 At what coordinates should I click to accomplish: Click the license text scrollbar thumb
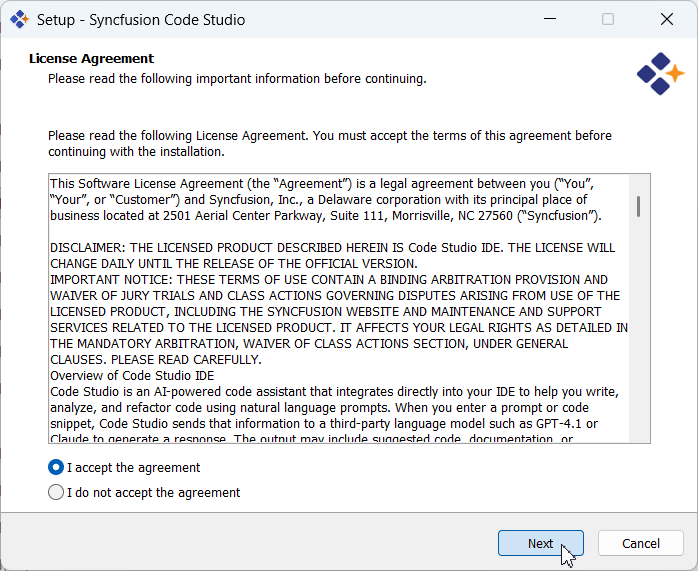[x=638, y=207]
